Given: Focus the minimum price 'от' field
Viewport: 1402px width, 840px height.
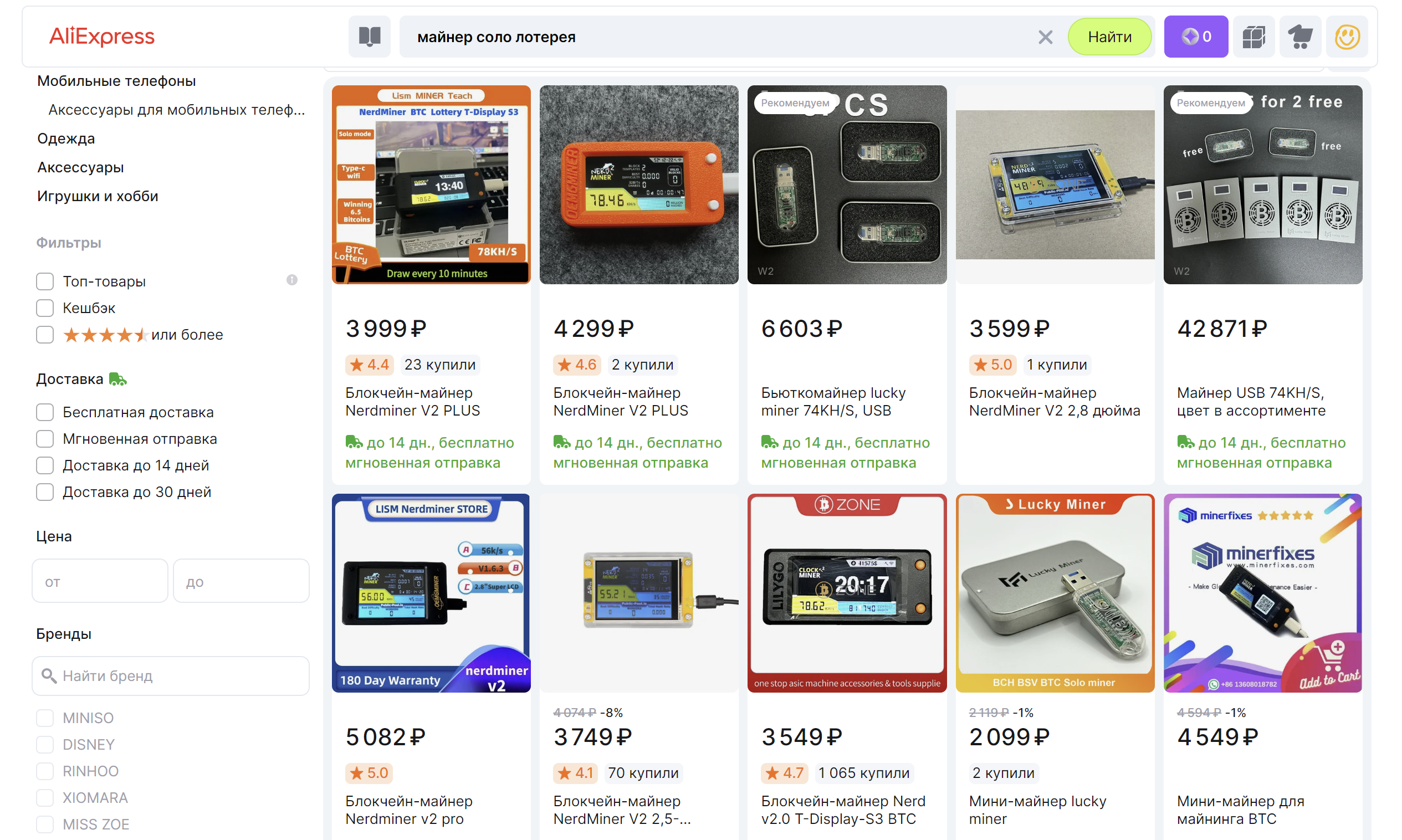Looking at the screenshot, I should tap(100, 581).
